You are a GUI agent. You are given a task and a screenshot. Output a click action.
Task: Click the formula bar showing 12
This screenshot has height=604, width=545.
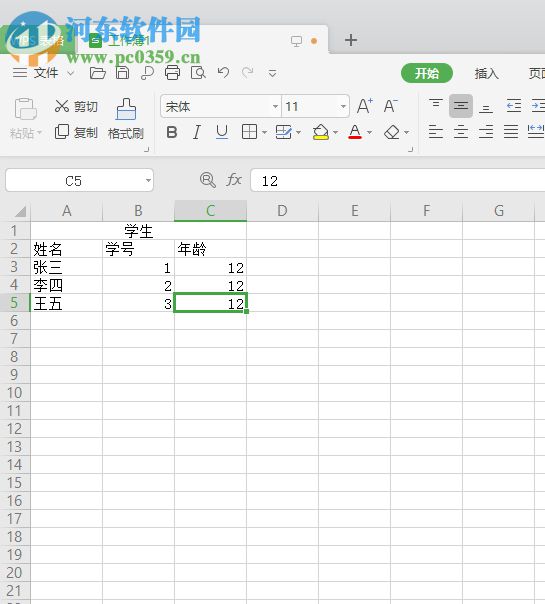coord(397,180)
